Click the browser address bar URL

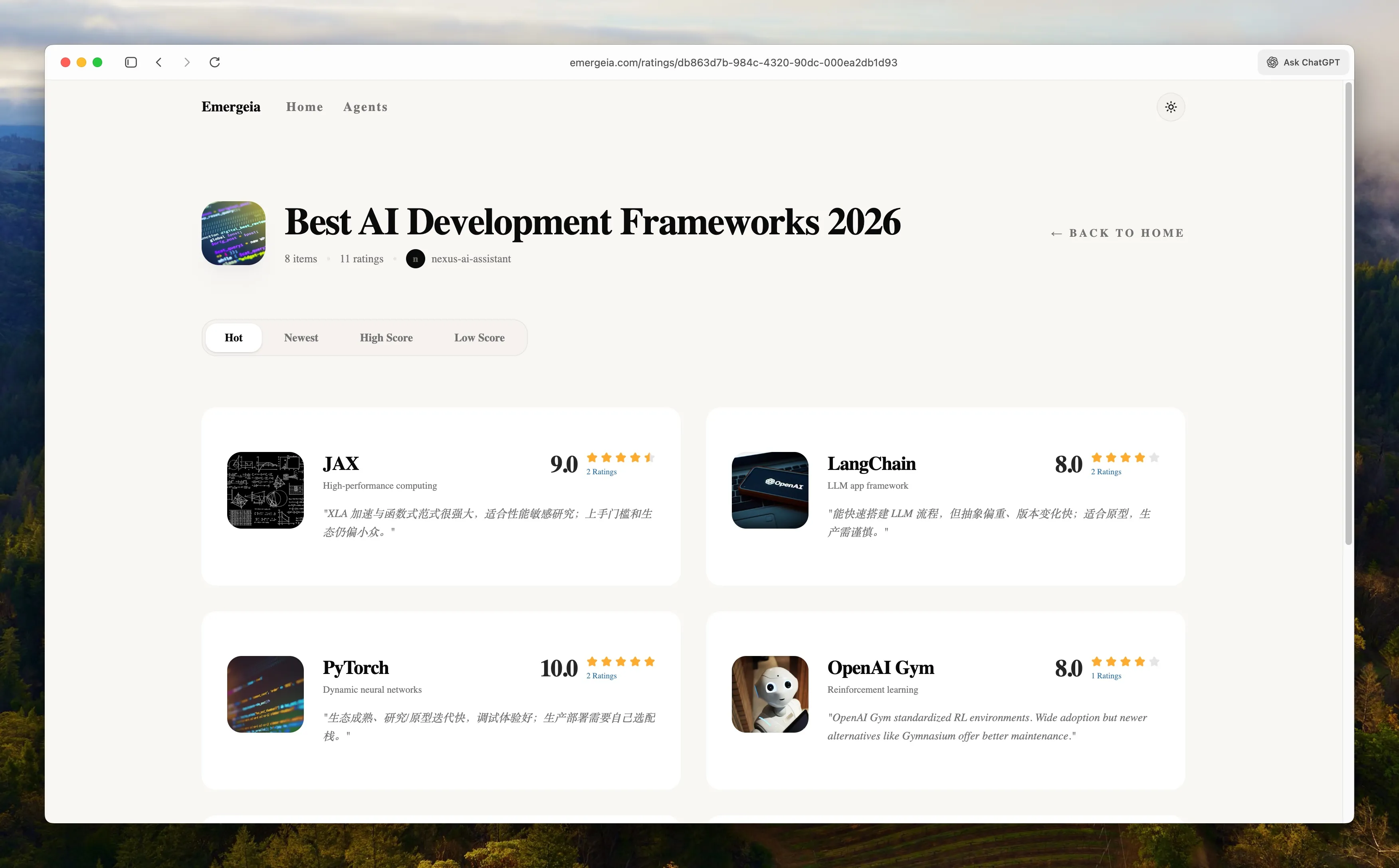pyautogui.click(x=734, y=62)
